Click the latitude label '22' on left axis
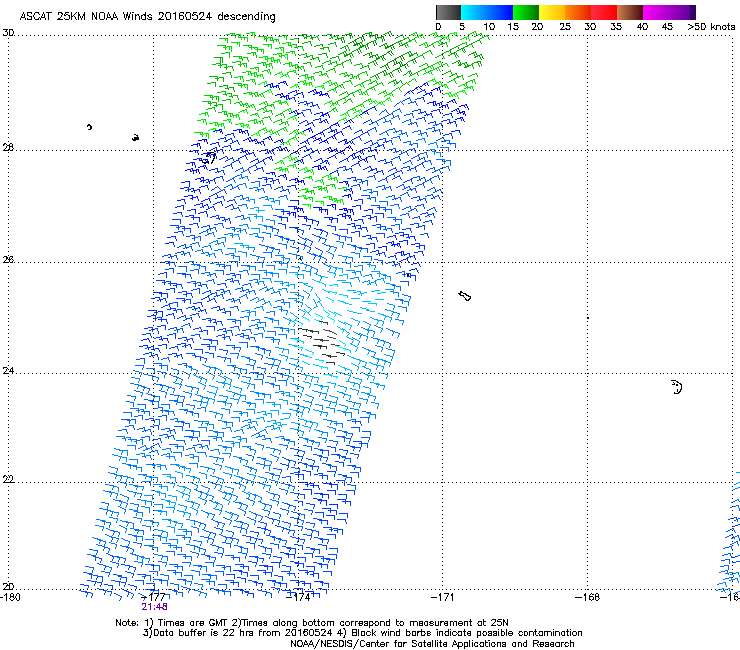This screenshot has height=650, width=740. coord(8,479)
